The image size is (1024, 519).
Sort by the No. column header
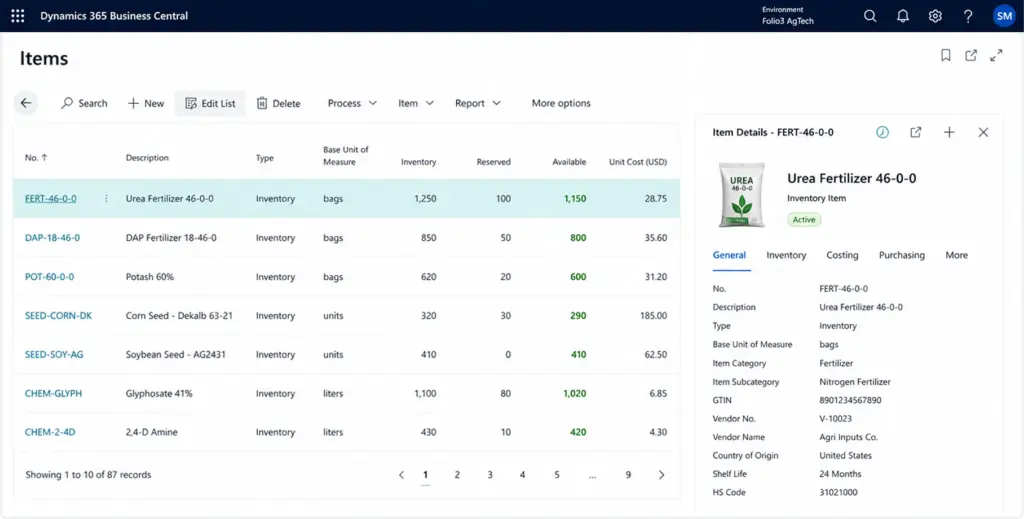(x=36, y=157)
